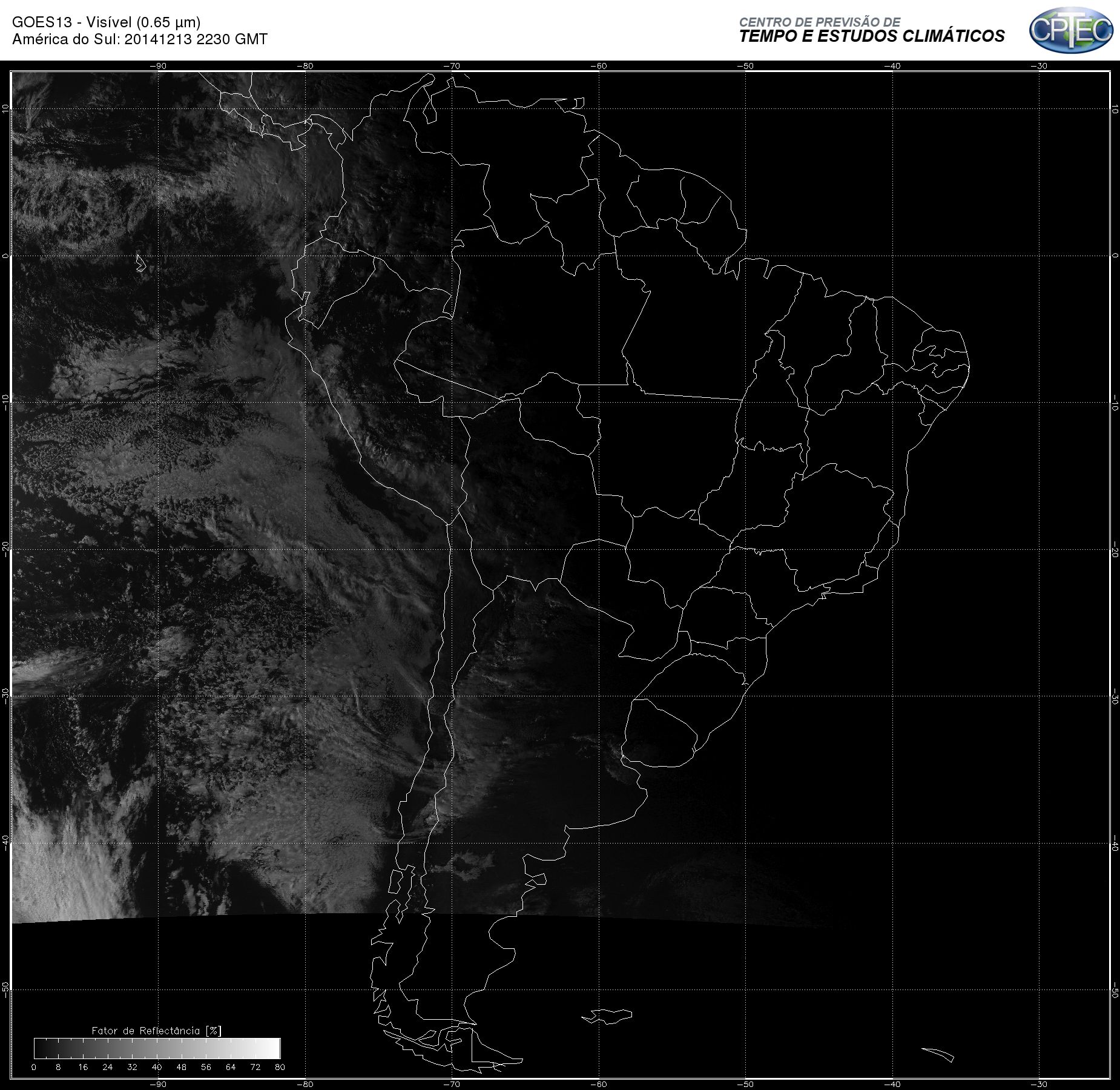The width and height of the screenshot is (1120, 1090).
Task: Click the '-80' longitude label at bottom
Action: click(x=305, y=1084)
